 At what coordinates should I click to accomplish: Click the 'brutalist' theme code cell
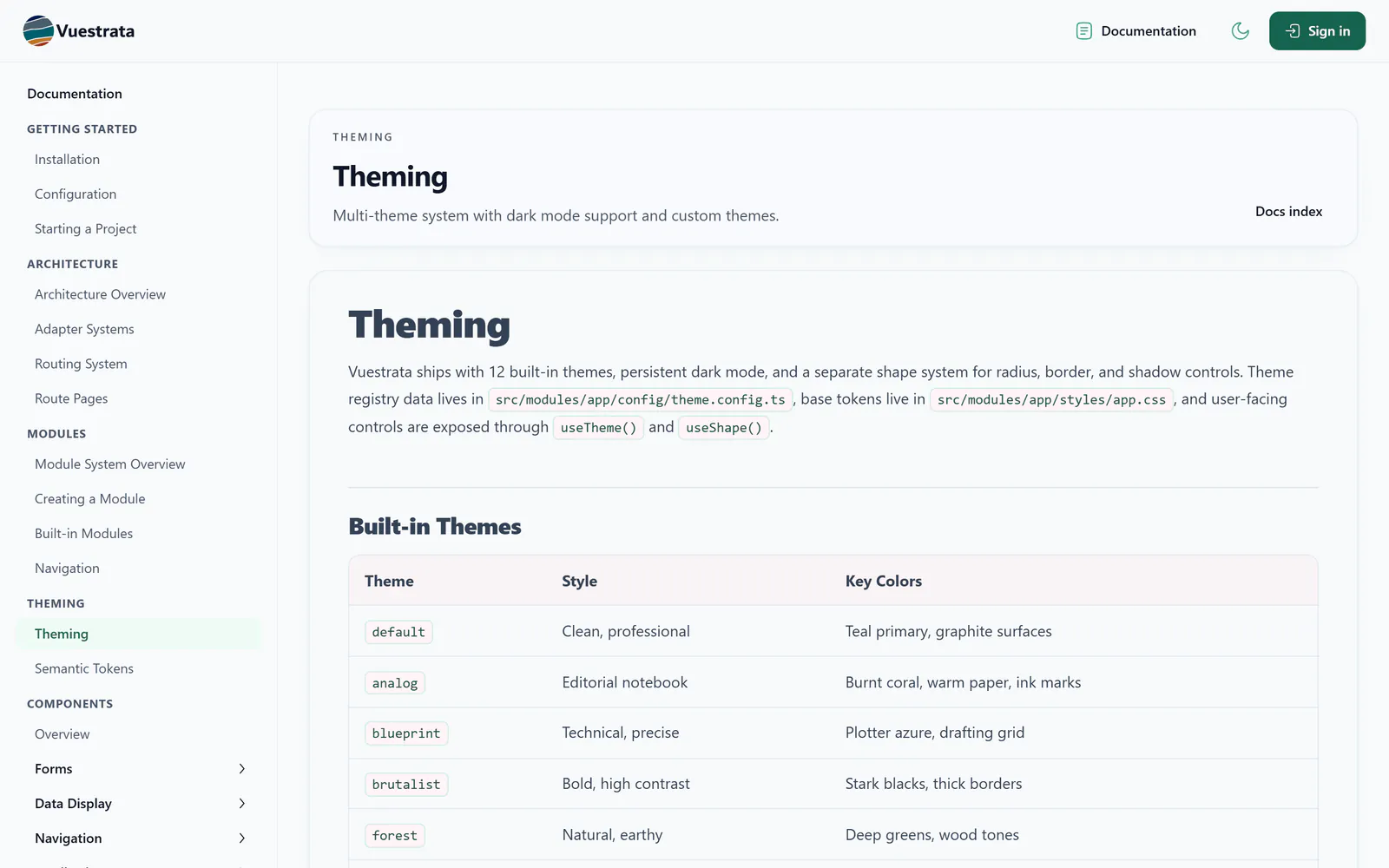[406, 785]
